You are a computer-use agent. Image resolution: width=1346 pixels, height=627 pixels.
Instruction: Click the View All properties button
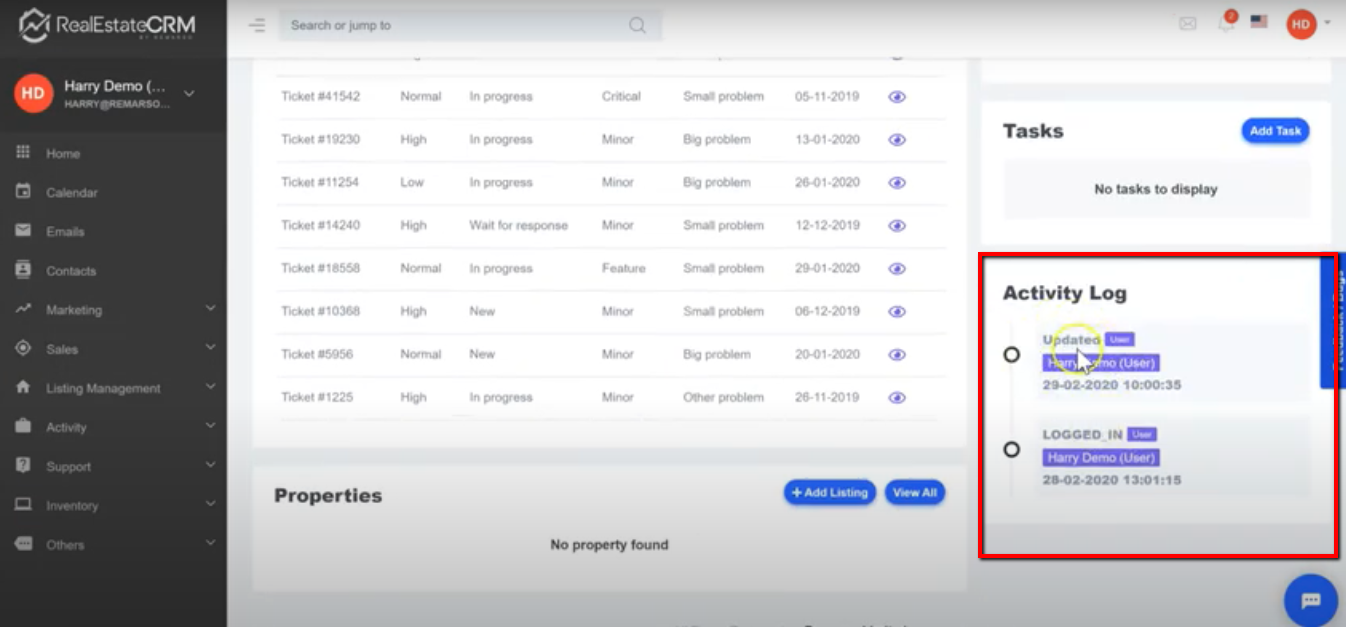pos(914,493)
